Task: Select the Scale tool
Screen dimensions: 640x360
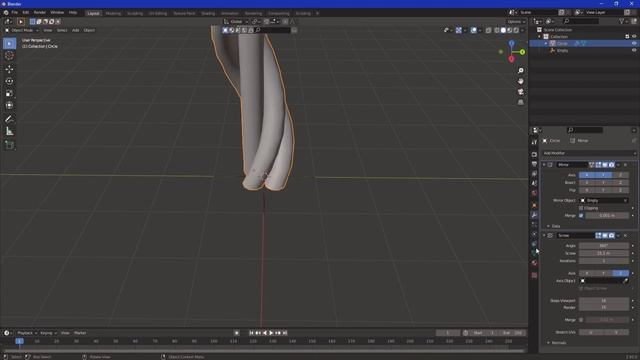Action: coord(9,93)
